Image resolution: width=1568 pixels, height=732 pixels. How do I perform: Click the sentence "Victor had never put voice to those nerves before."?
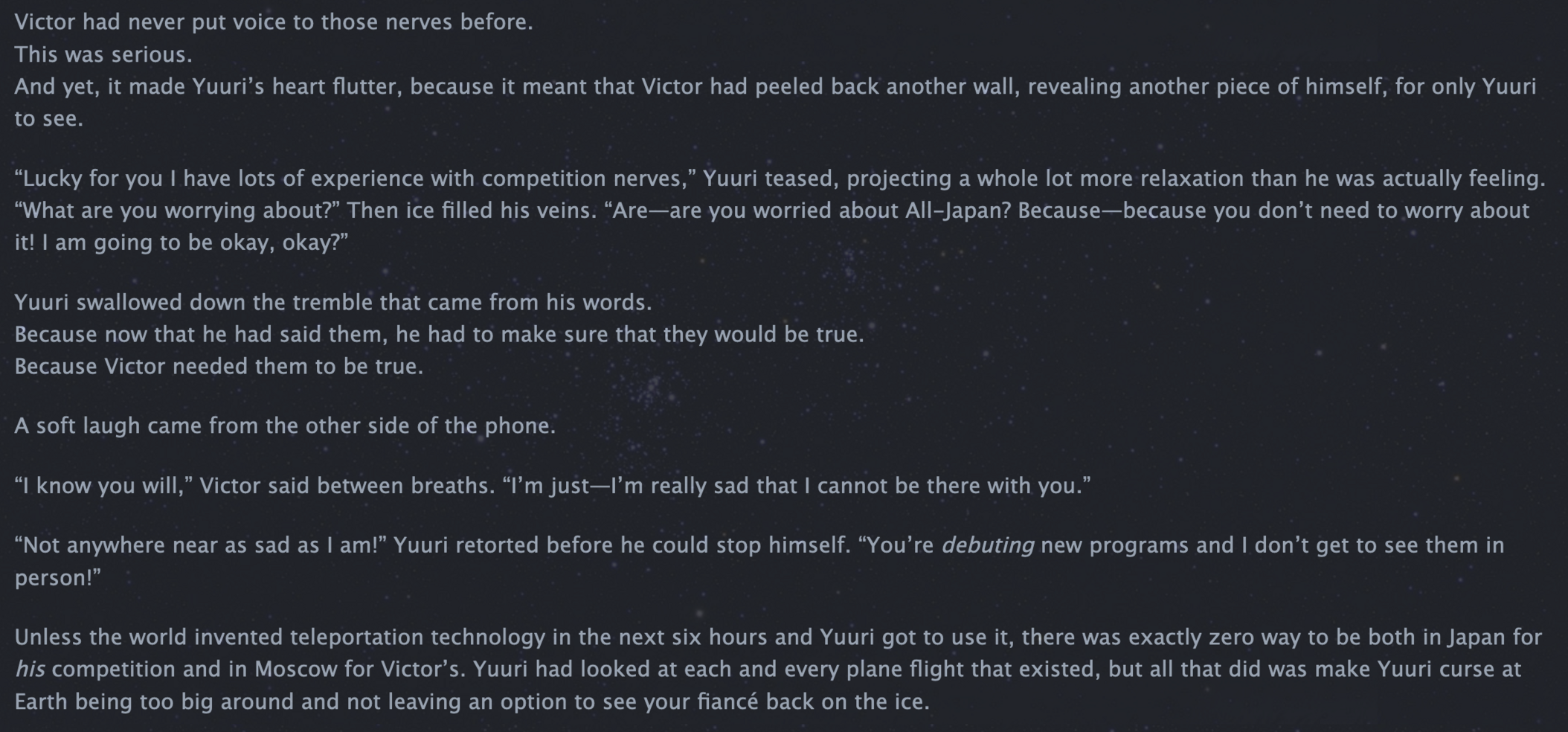(x=274, y=22)
